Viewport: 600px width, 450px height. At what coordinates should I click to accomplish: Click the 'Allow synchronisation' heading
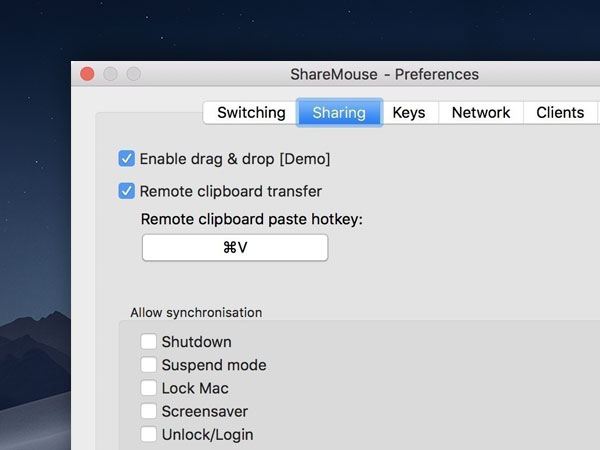click(196, 313)
